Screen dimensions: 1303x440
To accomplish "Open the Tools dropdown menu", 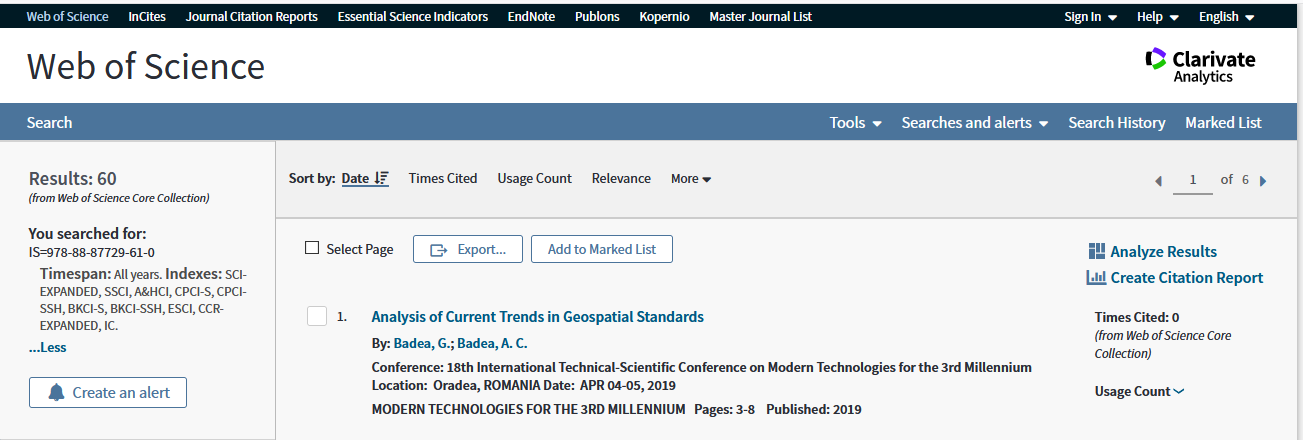I will [x=855, y=123].
